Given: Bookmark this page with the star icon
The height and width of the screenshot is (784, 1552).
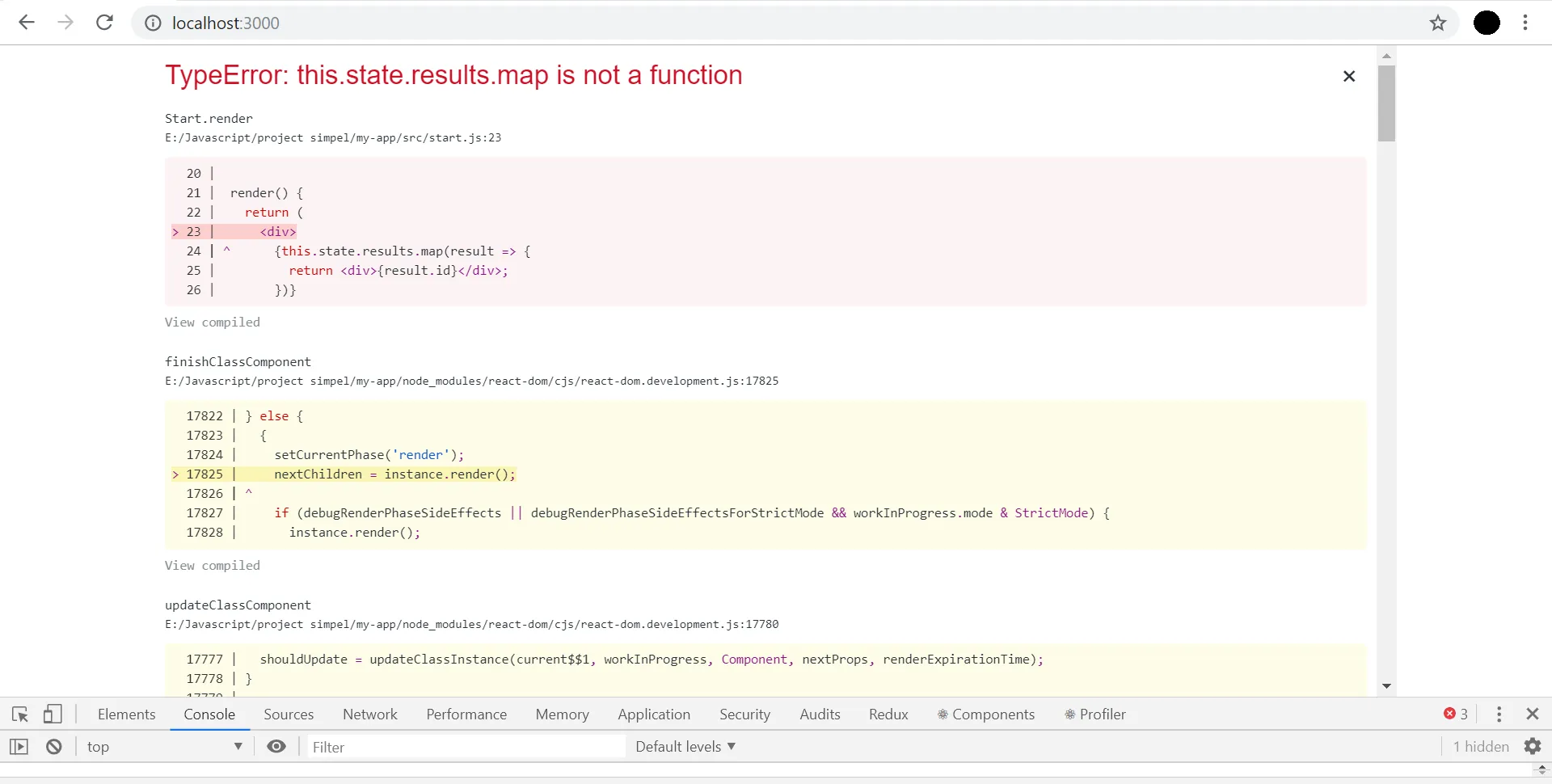Looking at the screenshot, I should [x=1438, y=23].
